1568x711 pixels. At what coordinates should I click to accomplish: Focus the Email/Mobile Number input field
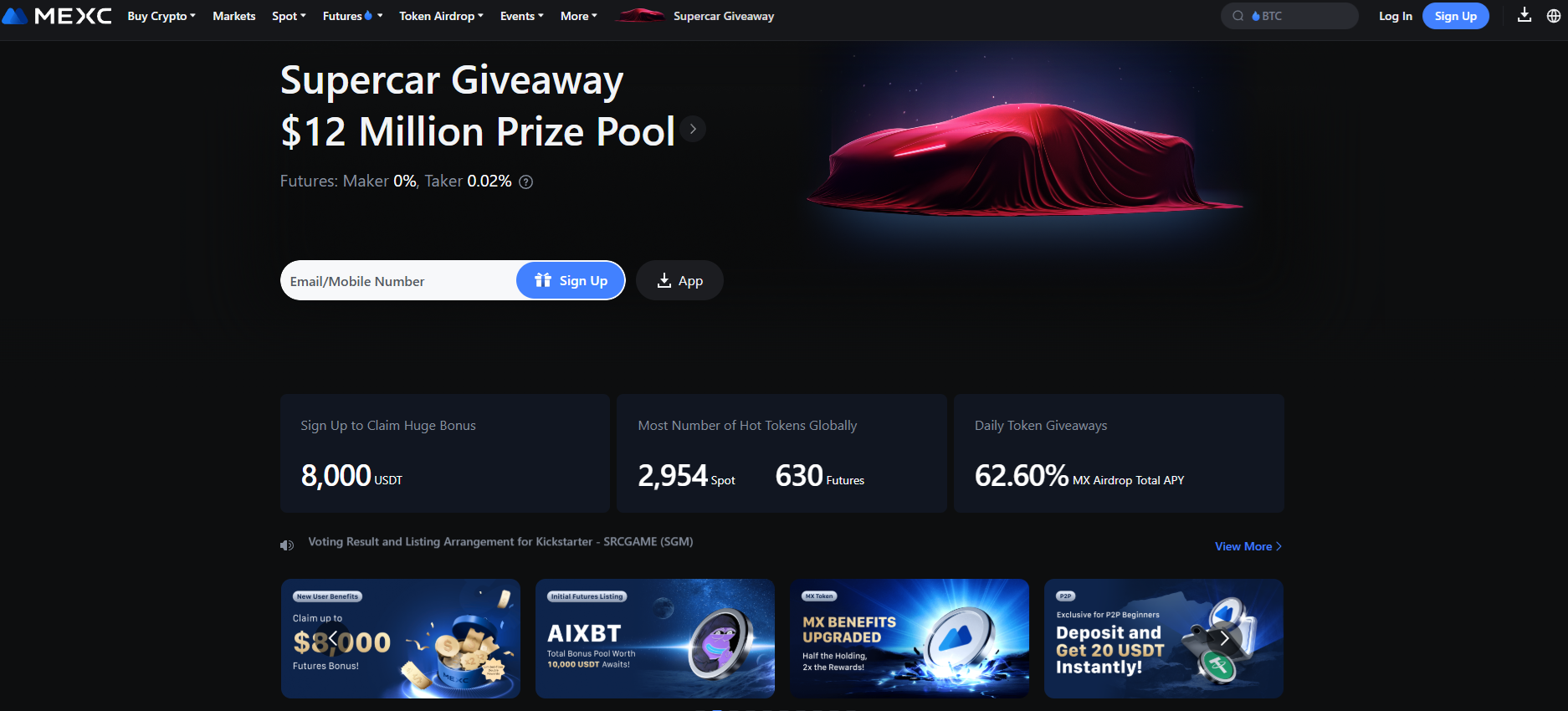tap(398, 281)
